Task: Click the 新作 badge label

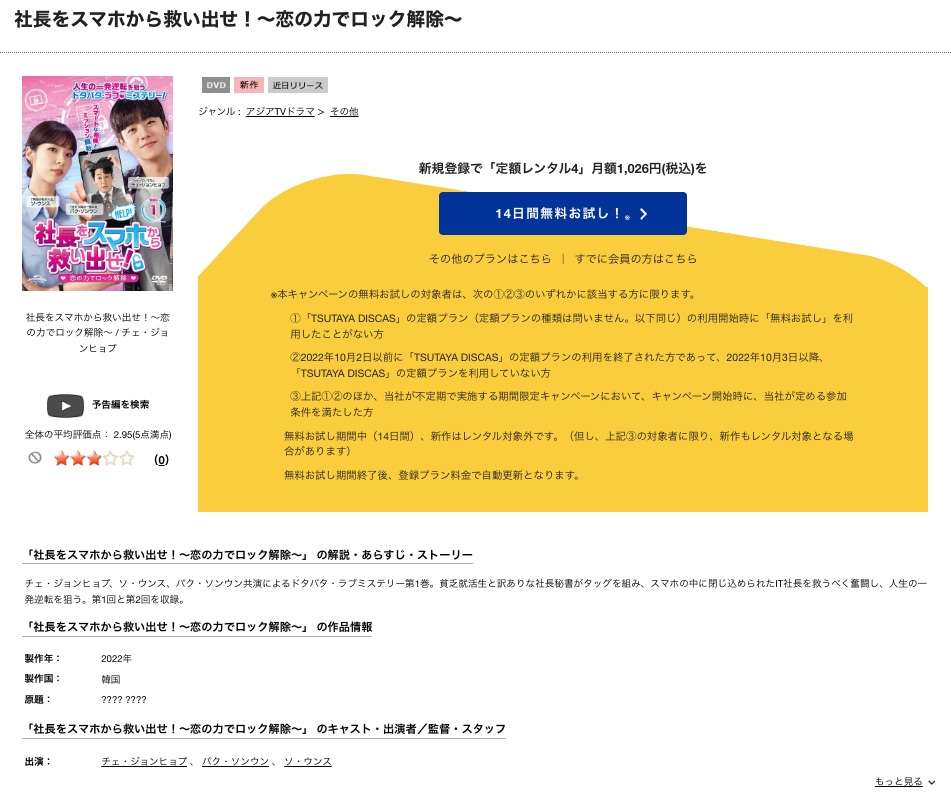Action: pyautogui.click(x=249, y=86)
